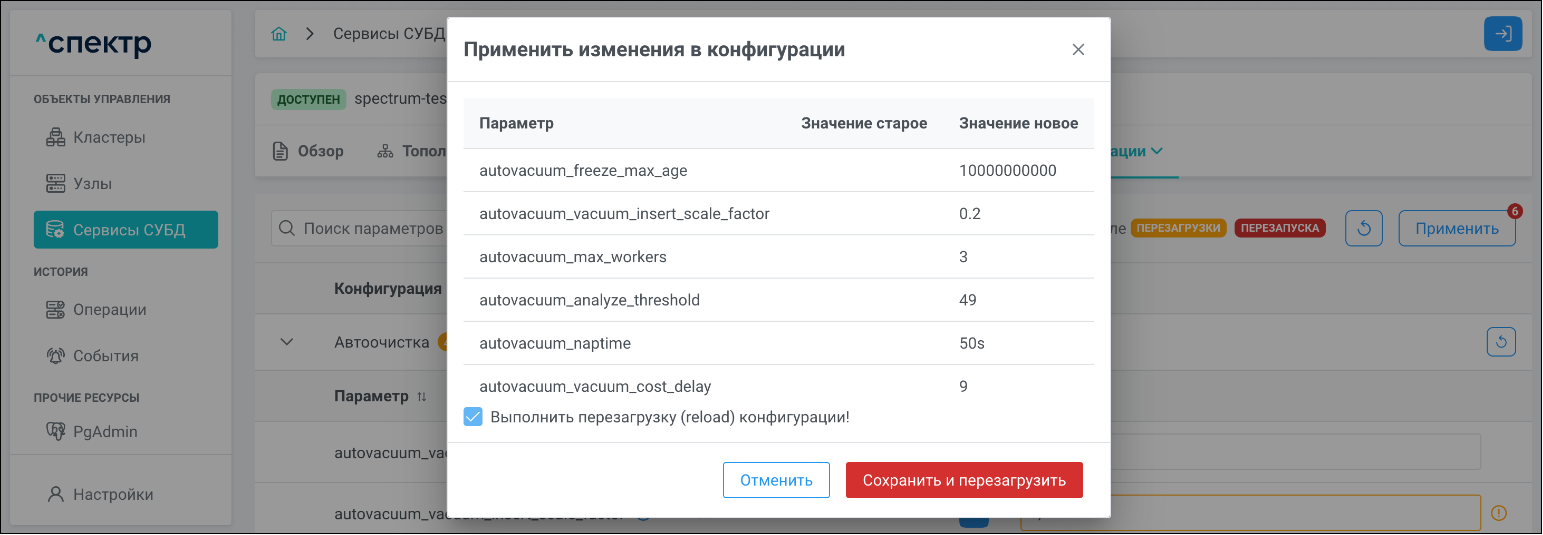Click the Значение новое column header
This screenshot has height=535, width=1543.
pos(1018,123)
